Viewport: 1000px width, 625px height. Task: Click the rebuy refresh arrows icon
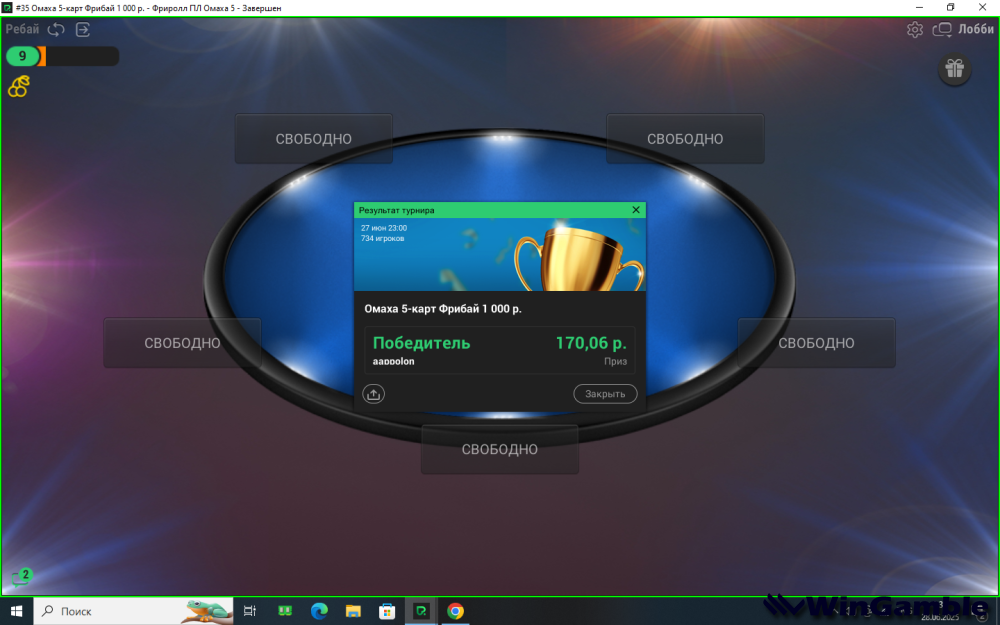point(56,30)
